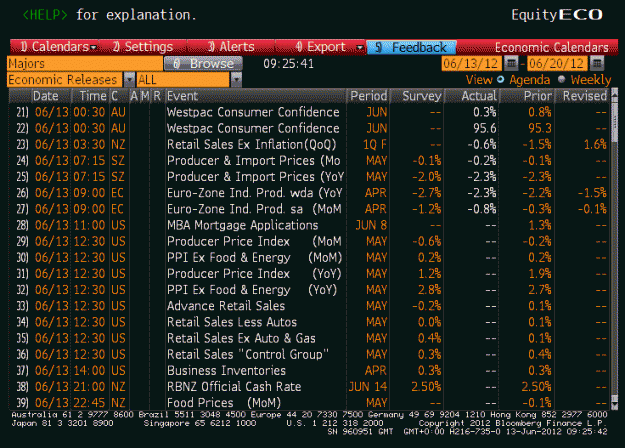Click the JUN 14 period cell
The height and width of the screenshot is (448, 625).
368,387
